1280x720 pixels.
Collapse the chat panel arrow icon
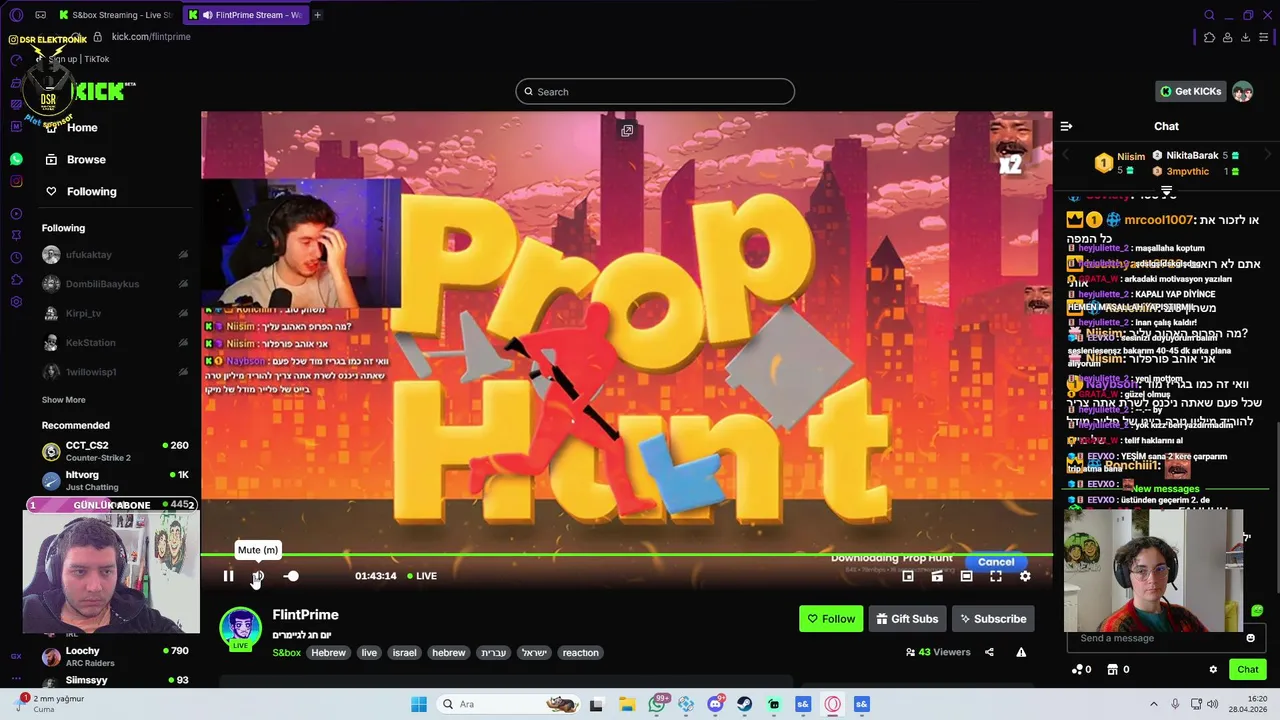(x=1066, y=126)
